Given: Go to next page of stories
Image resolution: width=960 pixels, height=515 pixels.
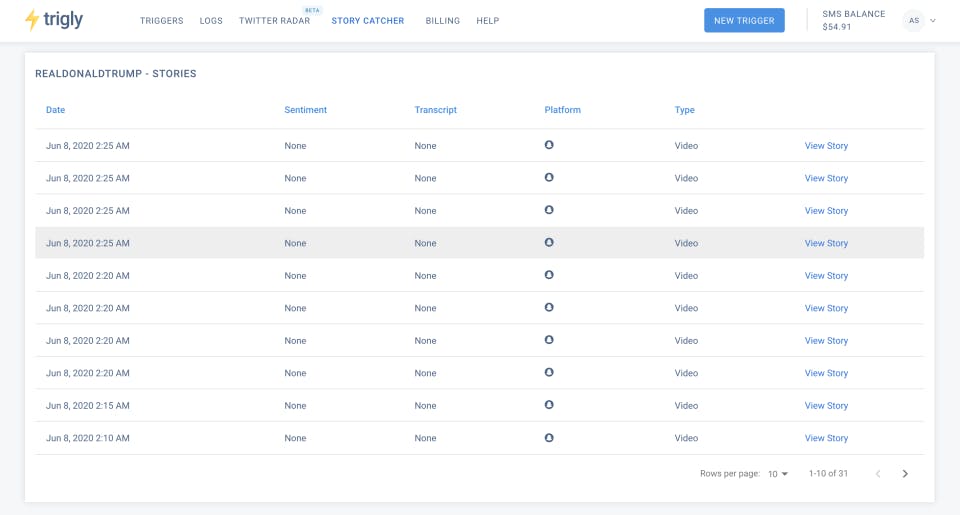Looking at the screenshot, I should (x=905, y=473).
